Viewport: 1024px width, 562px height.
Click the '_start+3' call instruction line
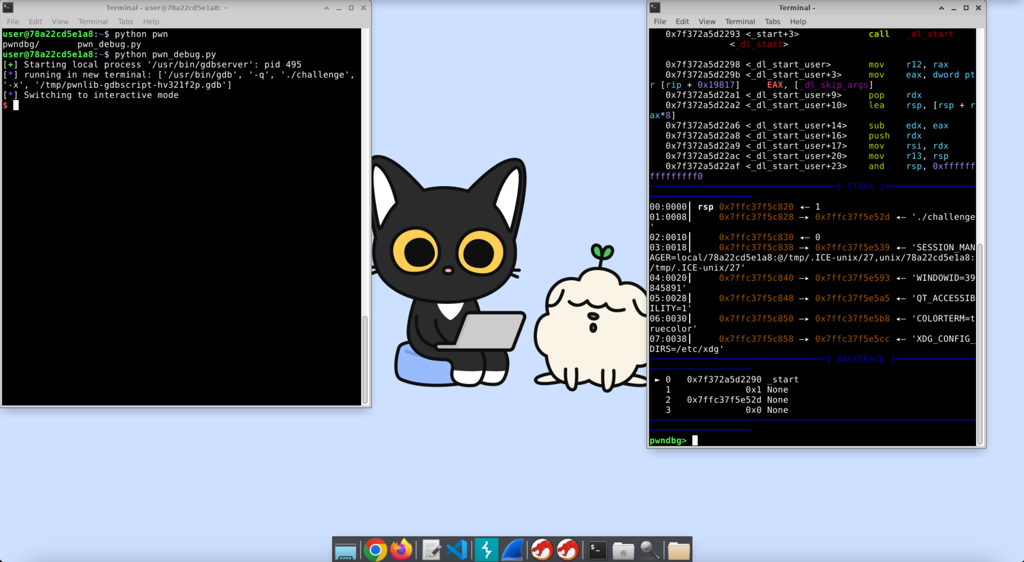coord(810,34)
